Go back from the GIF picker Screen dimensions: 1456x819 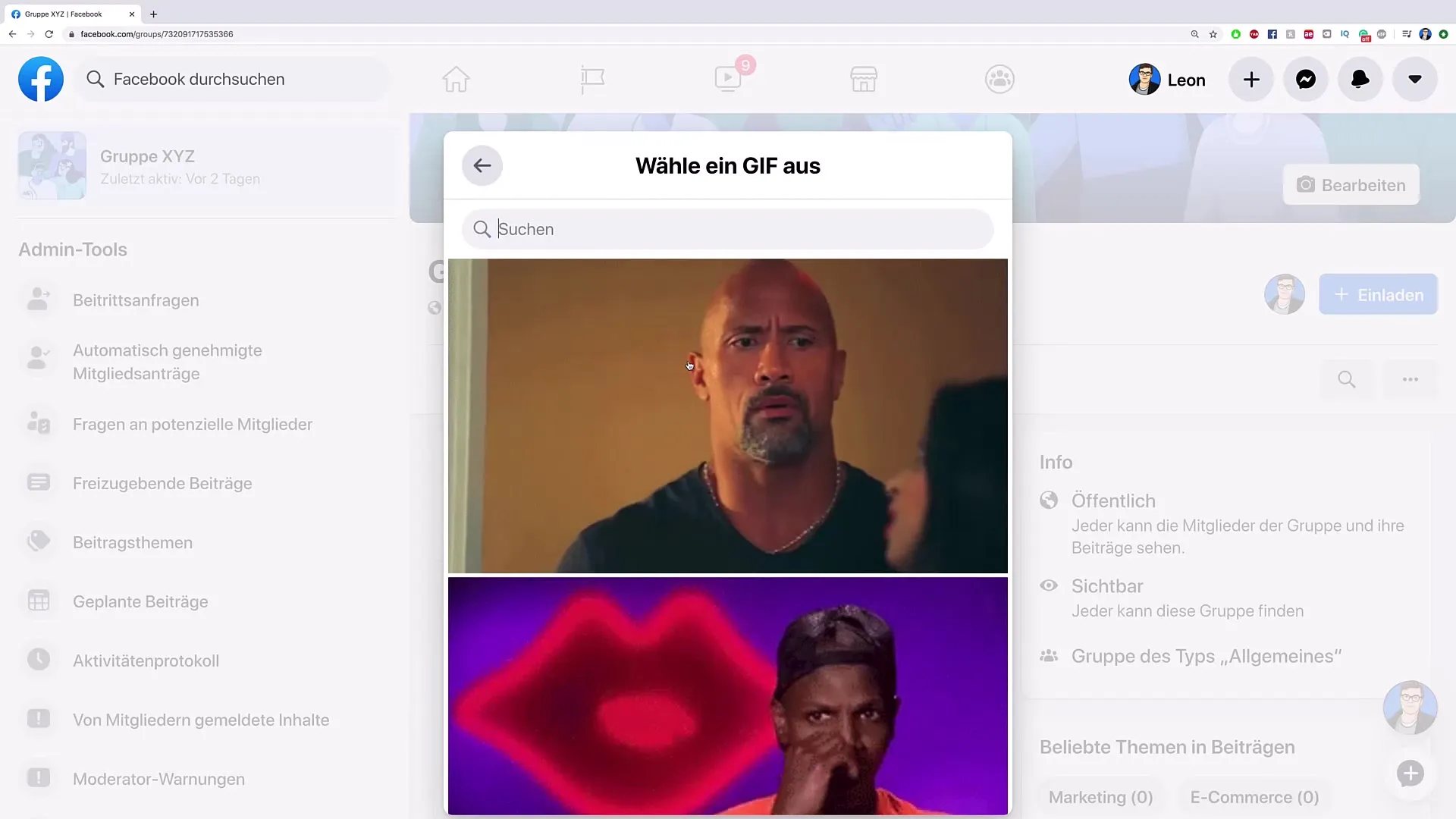[482, 165]
